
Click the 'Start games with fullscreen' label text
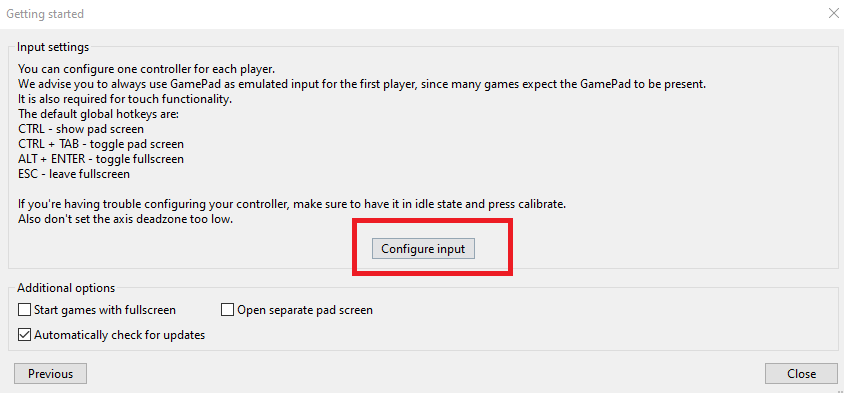(105, 310)
